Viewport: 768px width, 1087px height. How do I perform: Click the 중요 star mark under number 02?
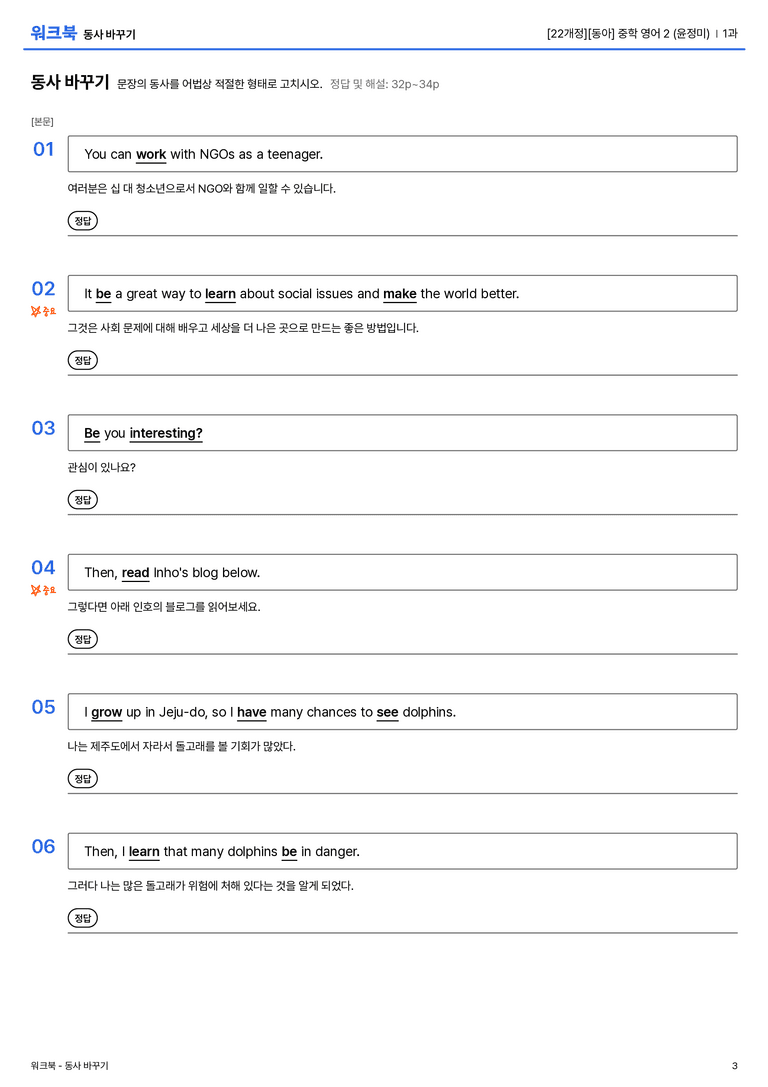(43, 311)
